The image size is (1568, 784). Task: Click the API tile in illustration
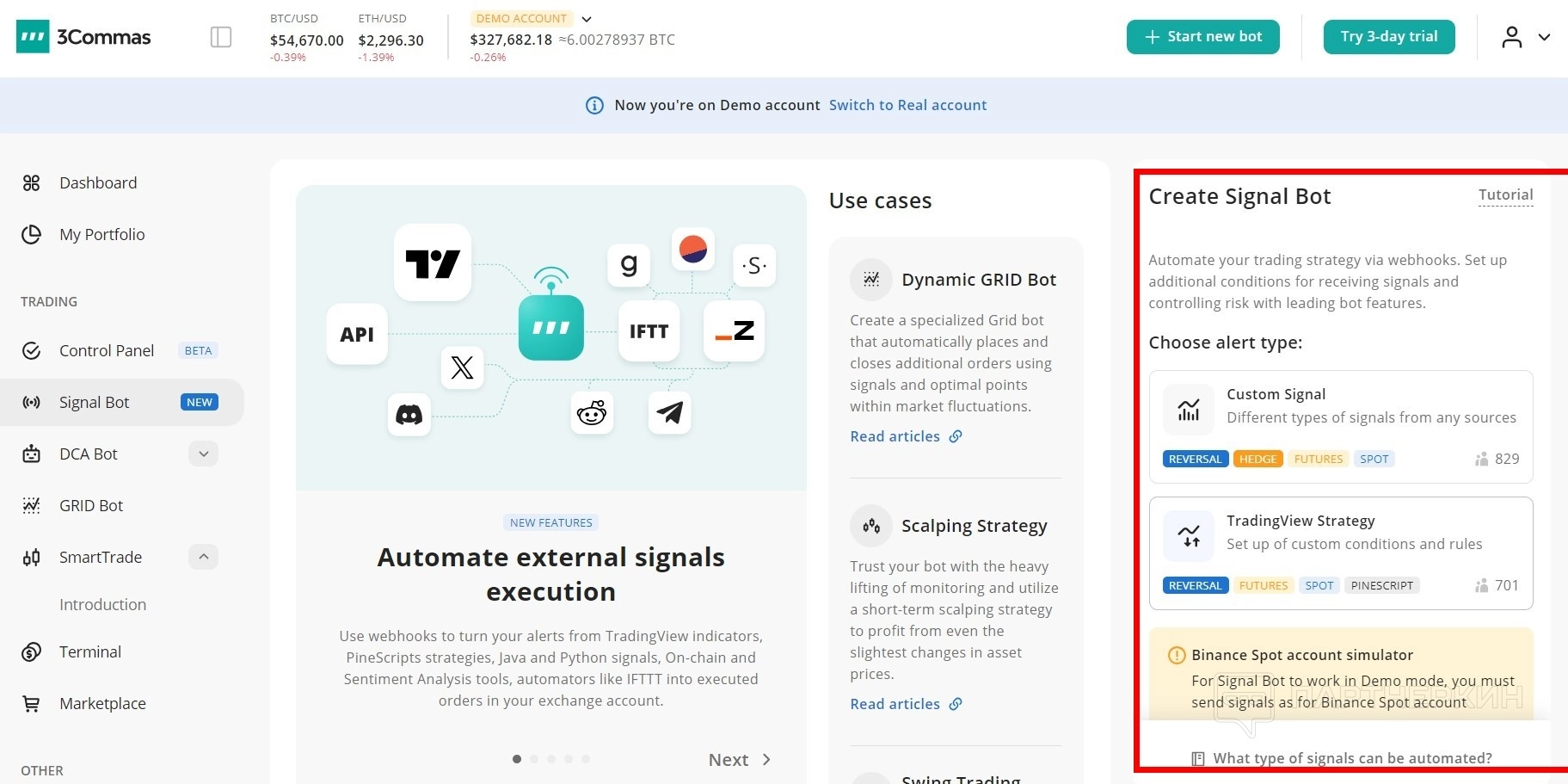pyautogui.click(x=357, y=334)
